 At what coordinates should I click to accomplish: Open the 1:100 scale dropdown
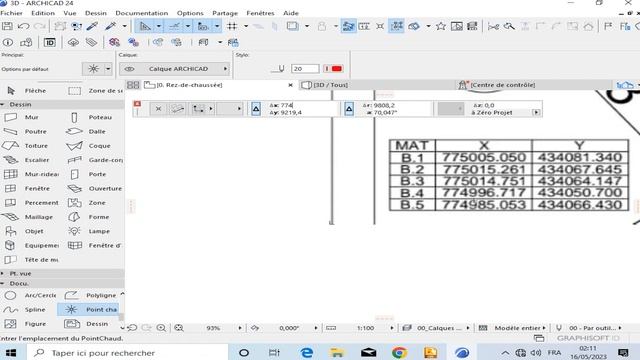(392, 328)
